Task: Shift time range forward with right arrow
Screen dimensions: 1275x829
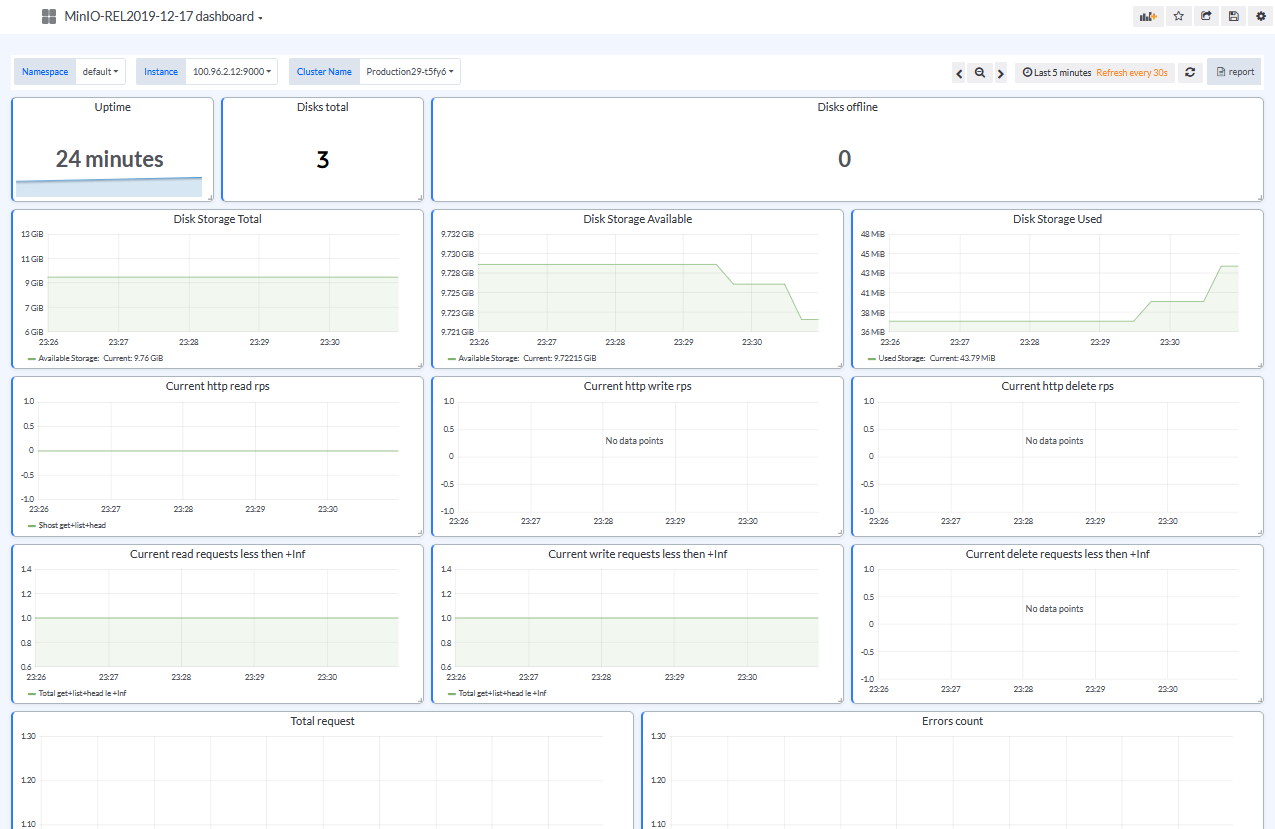Action: [1001, 73]
